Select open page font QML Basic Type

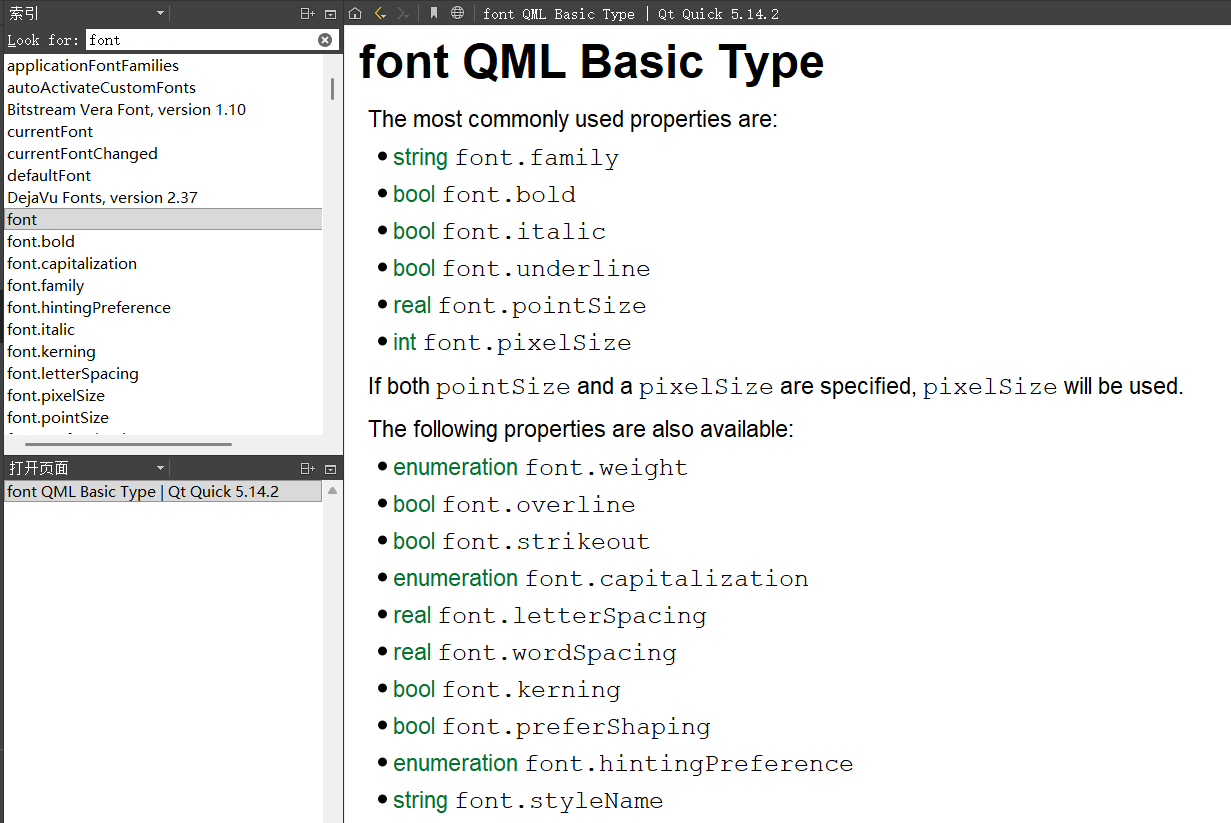click(163, 491)
